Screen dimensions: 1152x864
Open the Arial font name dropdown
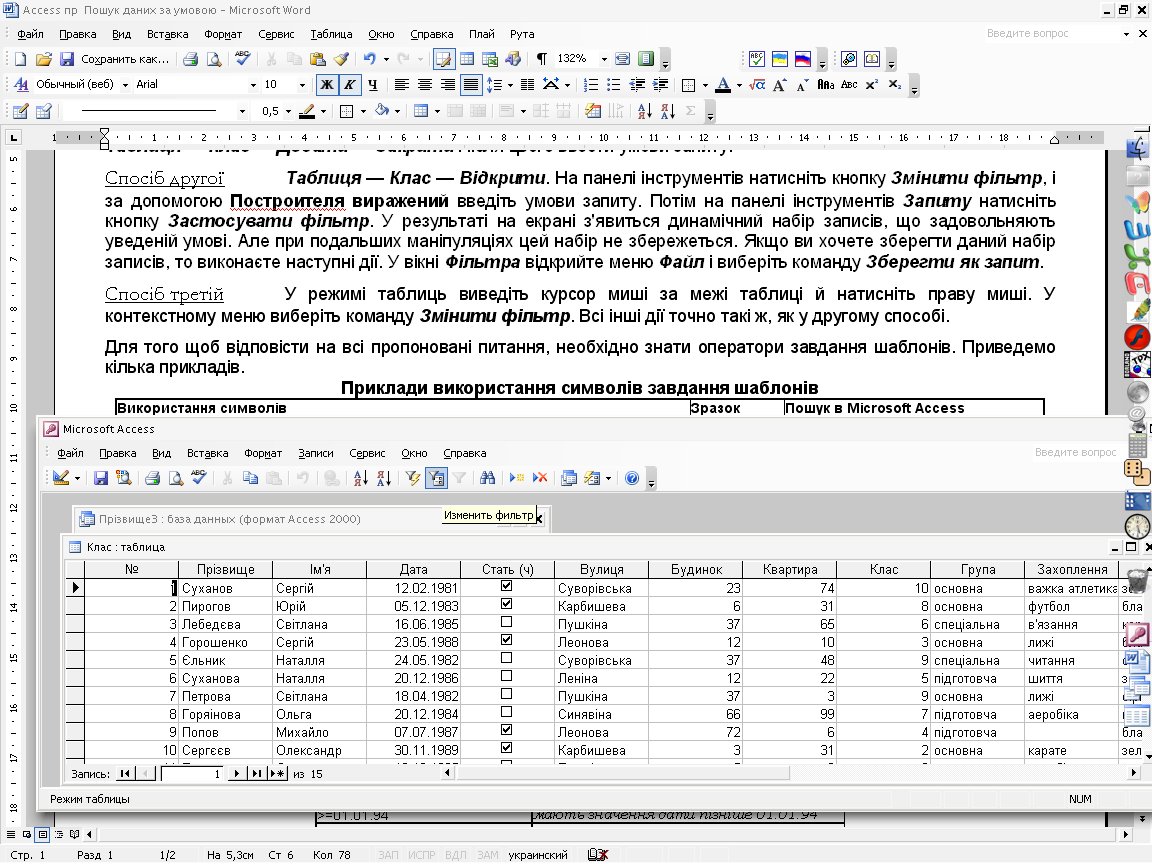[x=253, y=85]
